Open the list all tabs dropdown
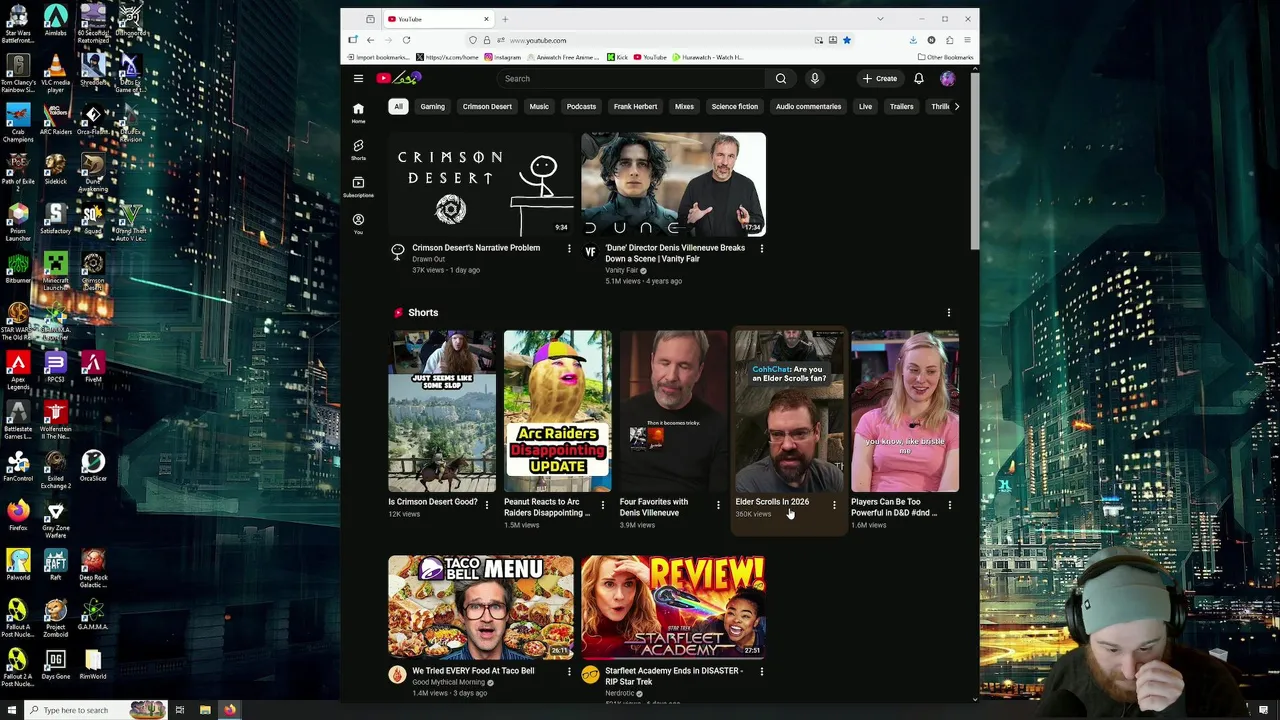 (880, 19)
